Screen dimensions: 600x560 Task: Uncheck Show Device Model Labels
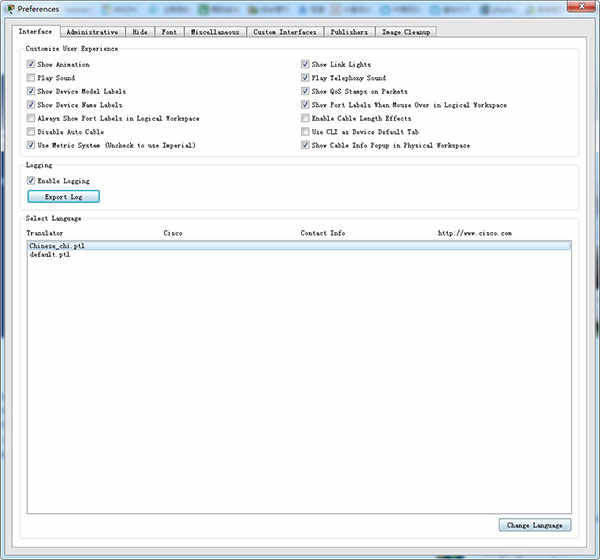tap(31, 91)
